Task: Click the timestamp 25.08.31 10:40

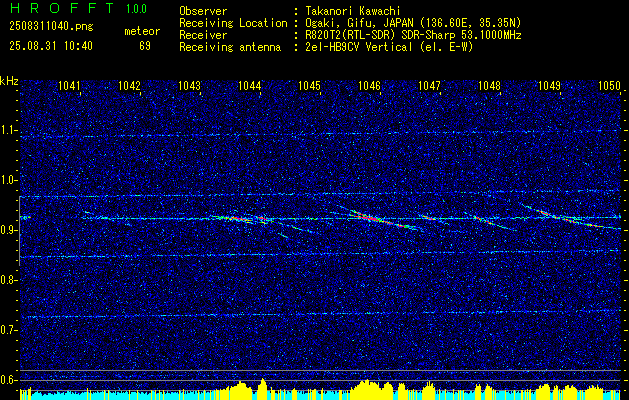Action: click(x=51, y=46)
